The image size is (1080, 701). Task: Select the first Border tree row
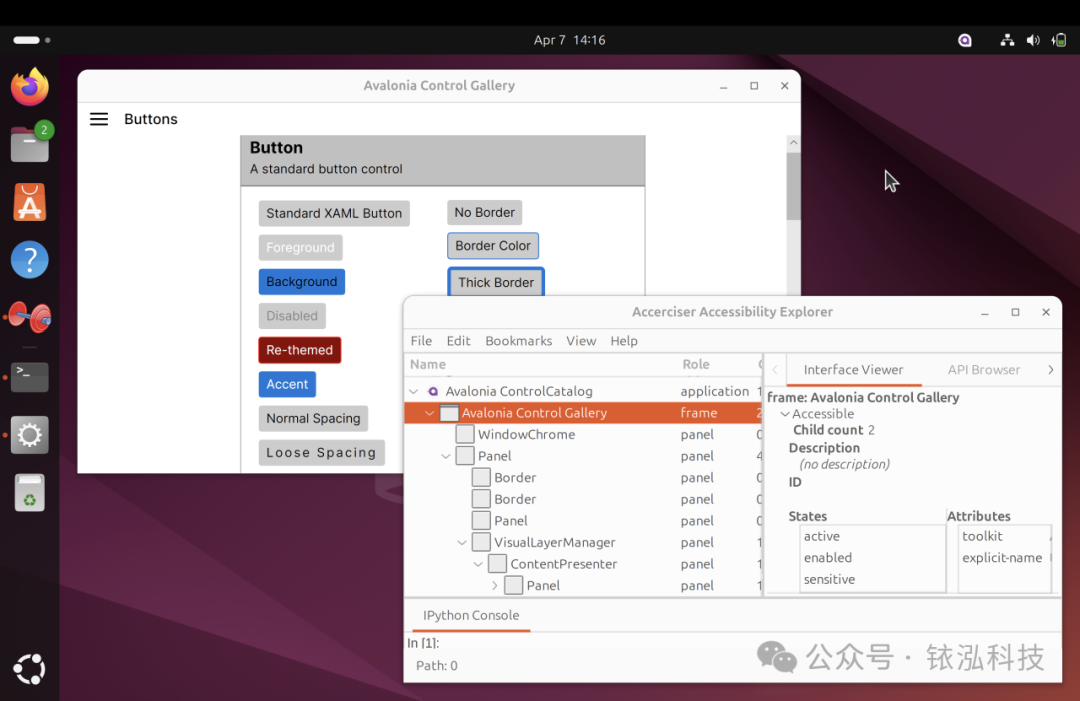583,477
